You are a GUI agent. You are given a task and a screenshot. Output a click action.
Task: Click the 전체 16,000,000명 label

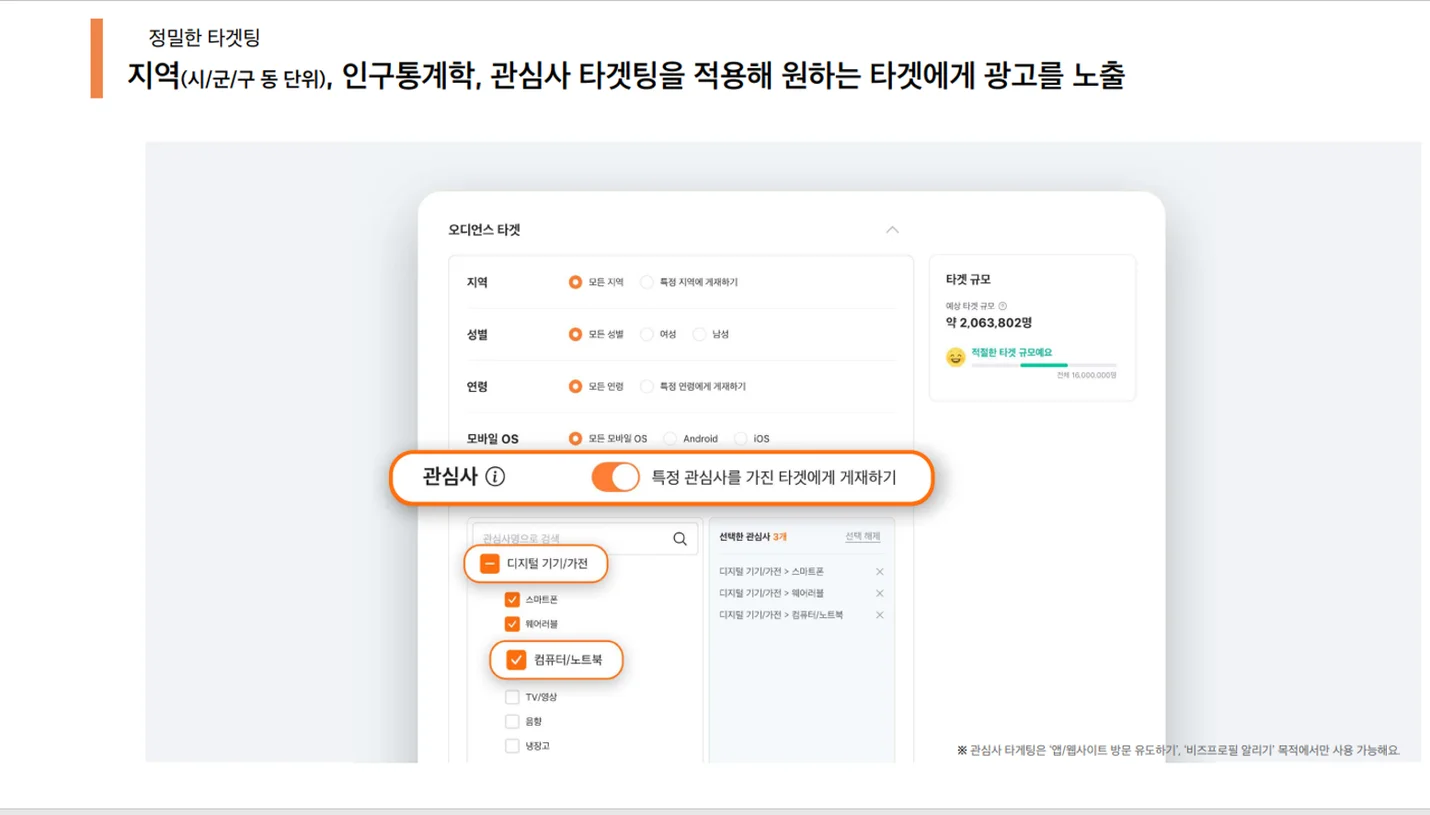tap(1086, 375)
